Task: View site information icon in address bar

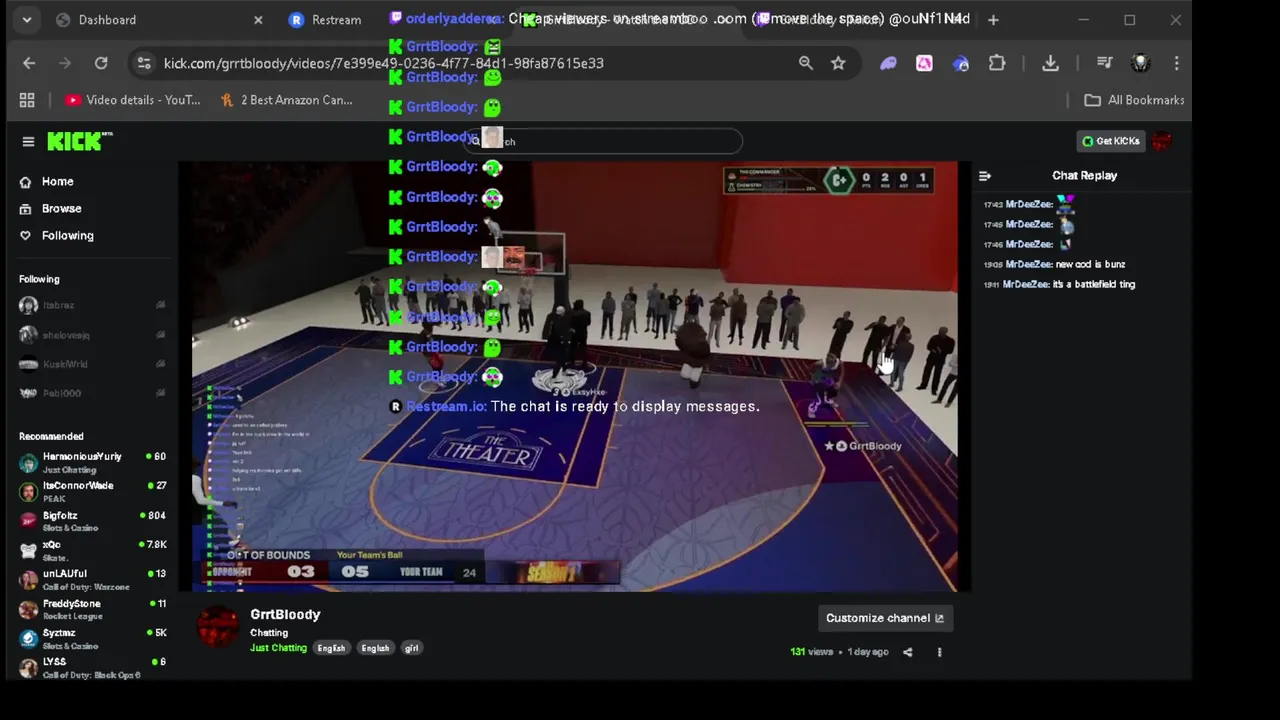Action: (144, 63)
